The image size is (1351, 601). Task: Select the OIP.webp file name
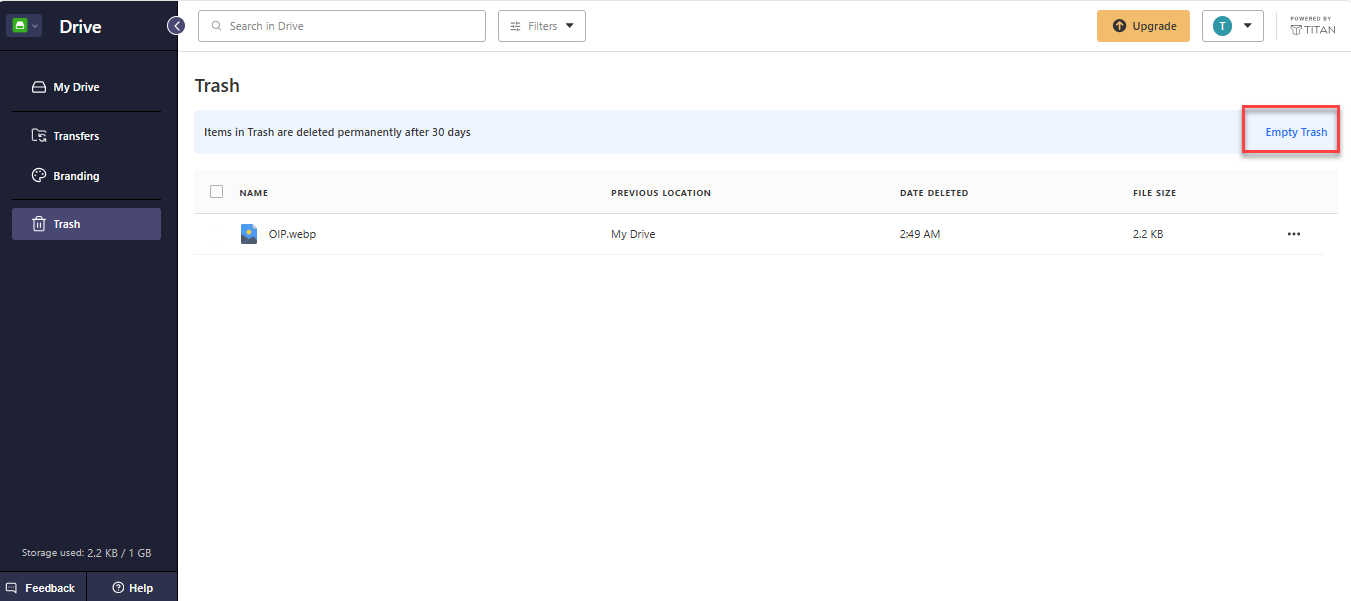[292, 234]
